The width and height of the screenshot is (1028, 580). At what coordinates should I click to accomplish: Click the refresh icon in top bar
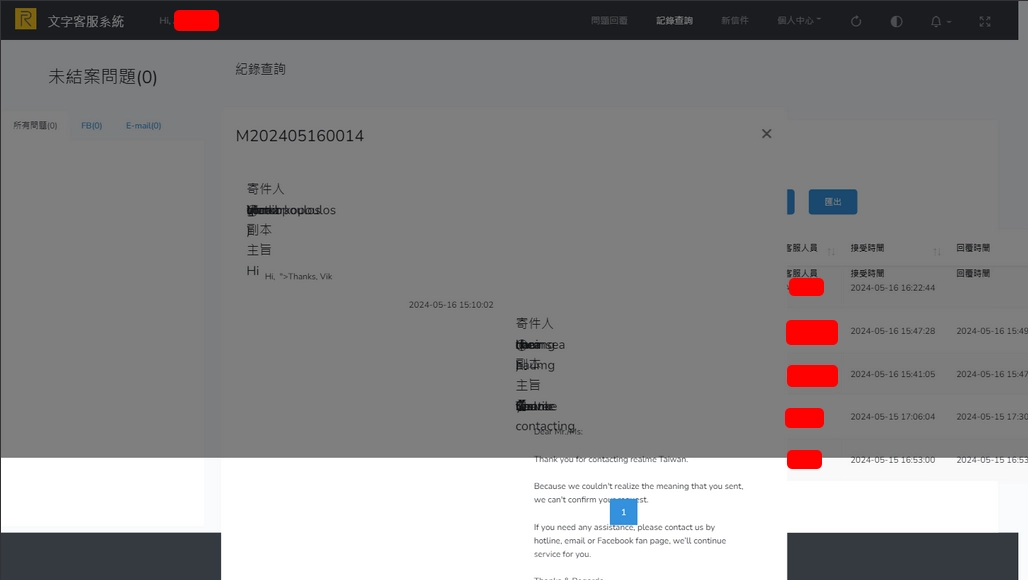pos(856,22)
